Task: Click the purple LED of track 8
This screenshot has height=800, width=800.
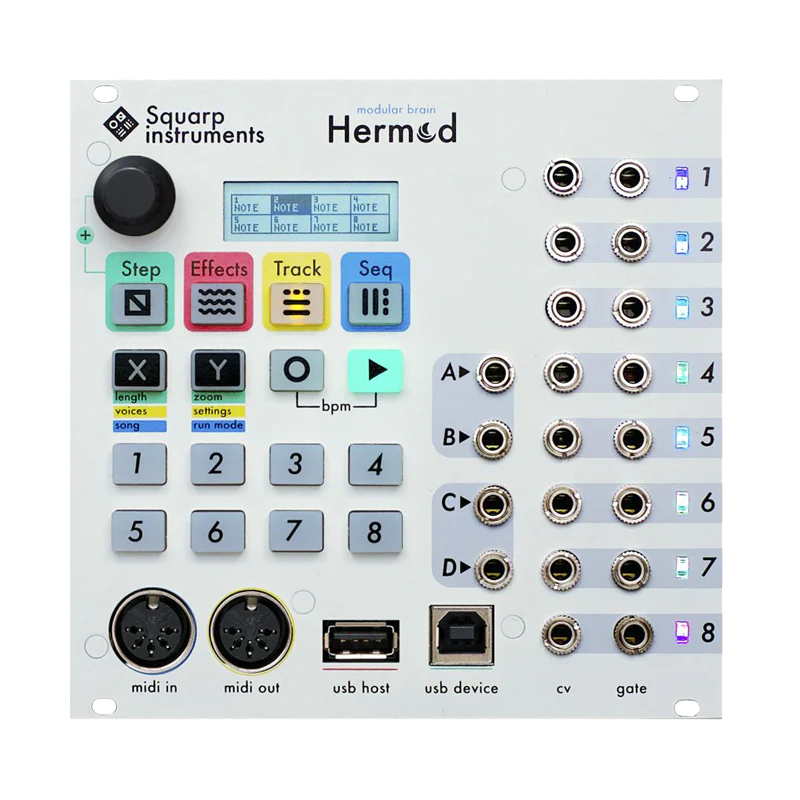Action: pyautogui.click(x=682, y=631)
